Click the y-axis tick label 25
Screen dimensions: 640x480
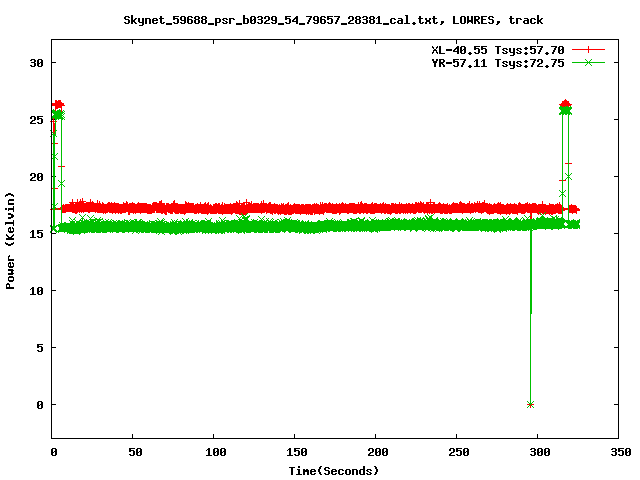point(37,120)
